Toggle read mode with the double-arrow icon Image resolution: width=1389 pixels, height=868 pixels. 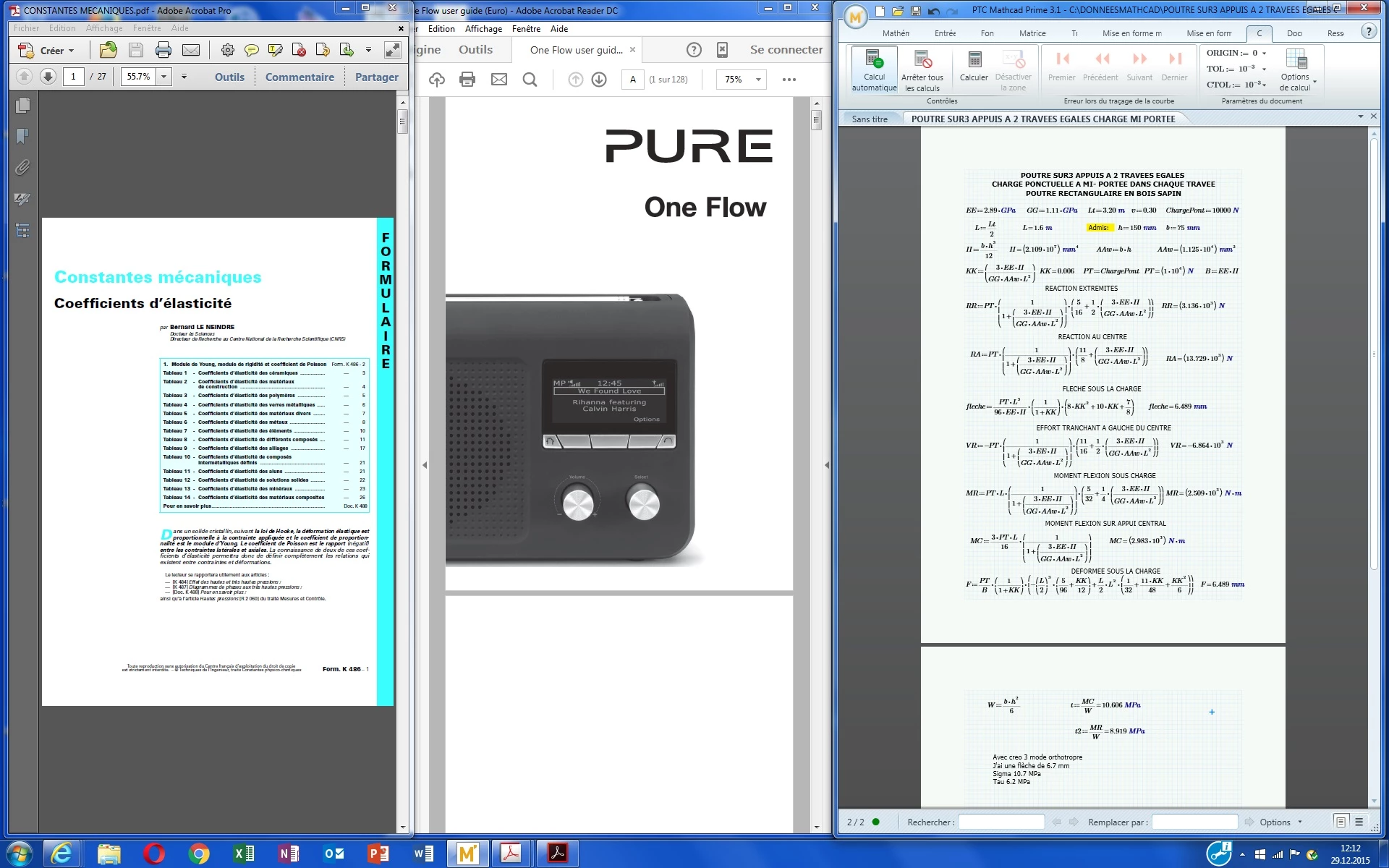[x=392, y=50]
